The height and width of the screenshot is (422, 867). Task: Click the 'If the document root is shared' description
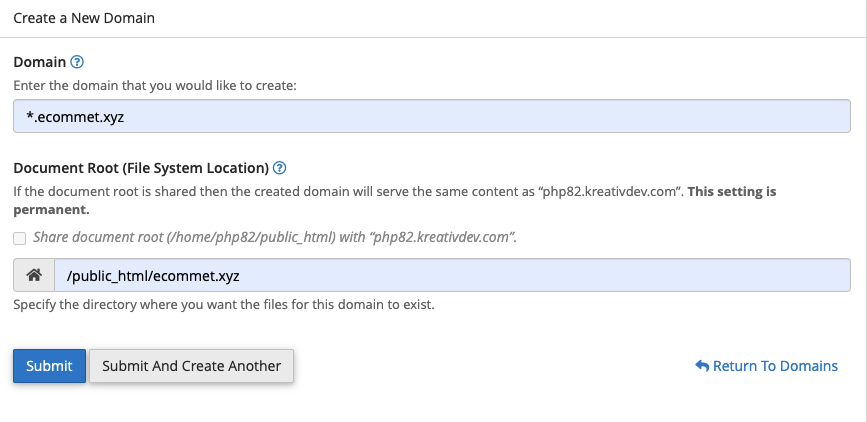click(200, 191)
